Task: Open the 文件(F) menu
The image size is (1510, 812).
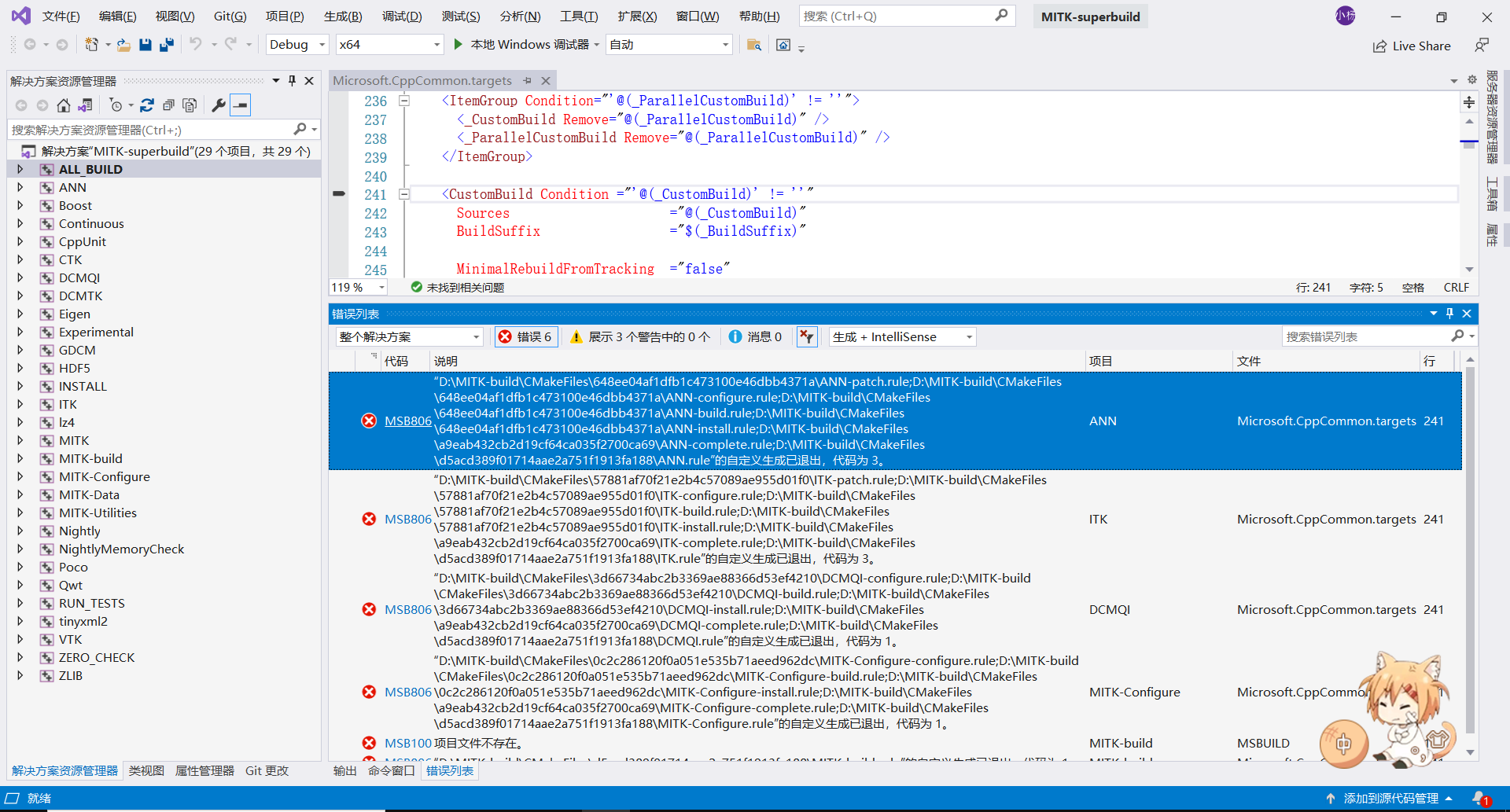Action: coord(61,17)
